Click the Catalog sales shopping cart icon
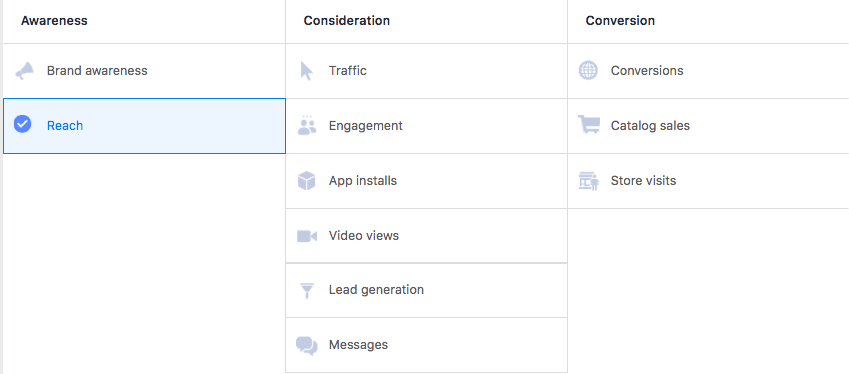The width and height of the screenshot is (849, 374). (x=589, y=124)
